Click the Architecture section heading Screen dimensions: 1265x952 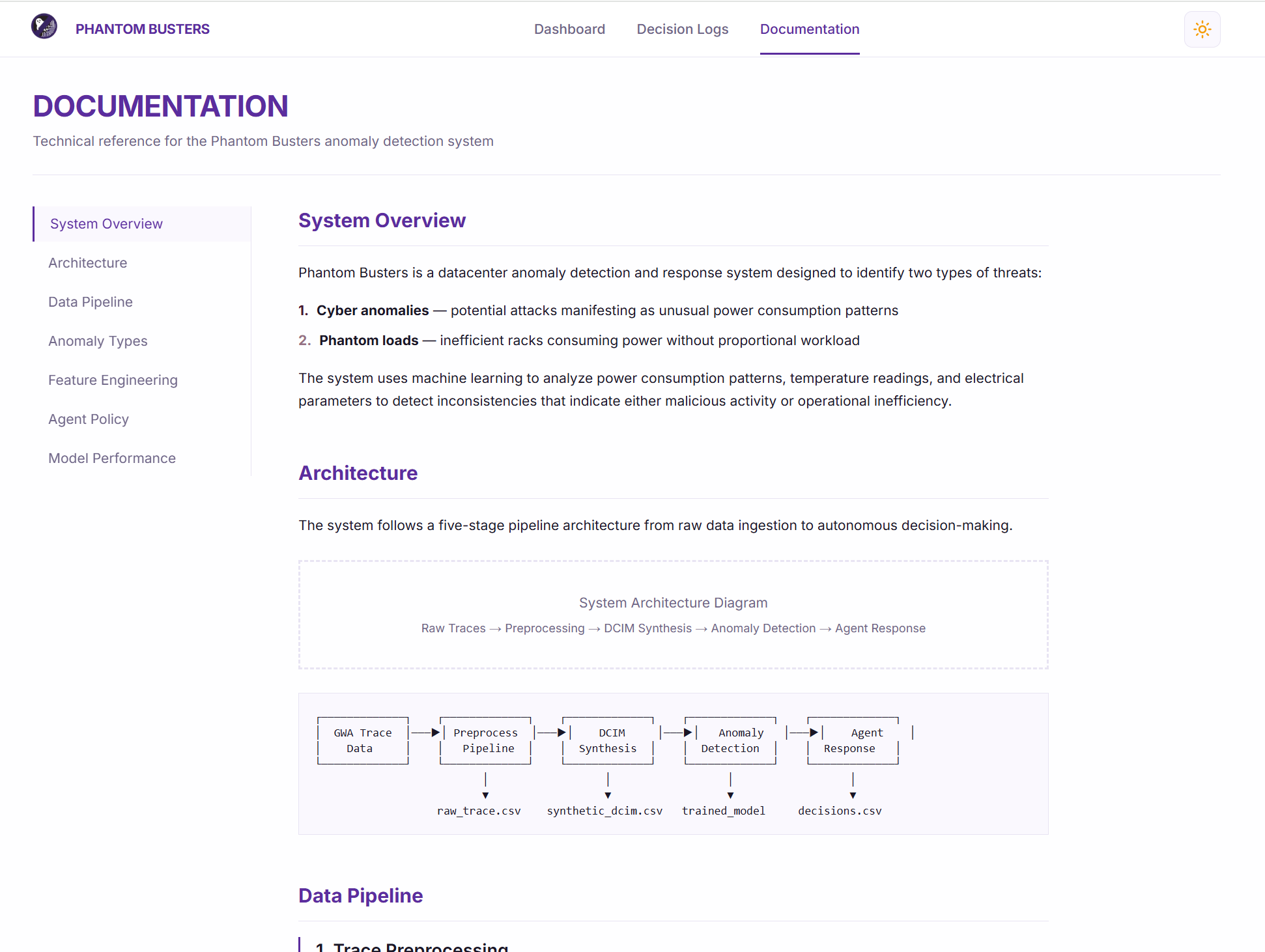[358, 473]
